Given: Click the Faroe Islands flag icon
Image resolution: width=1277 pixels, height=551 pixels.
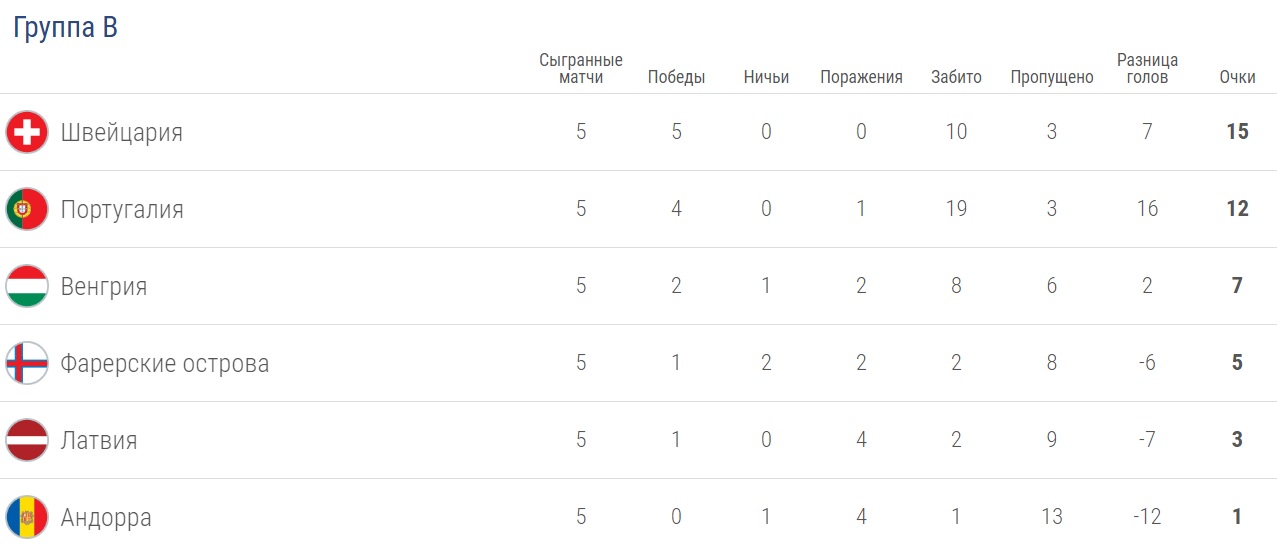Looking at the screenshot, I should [27, 363].
